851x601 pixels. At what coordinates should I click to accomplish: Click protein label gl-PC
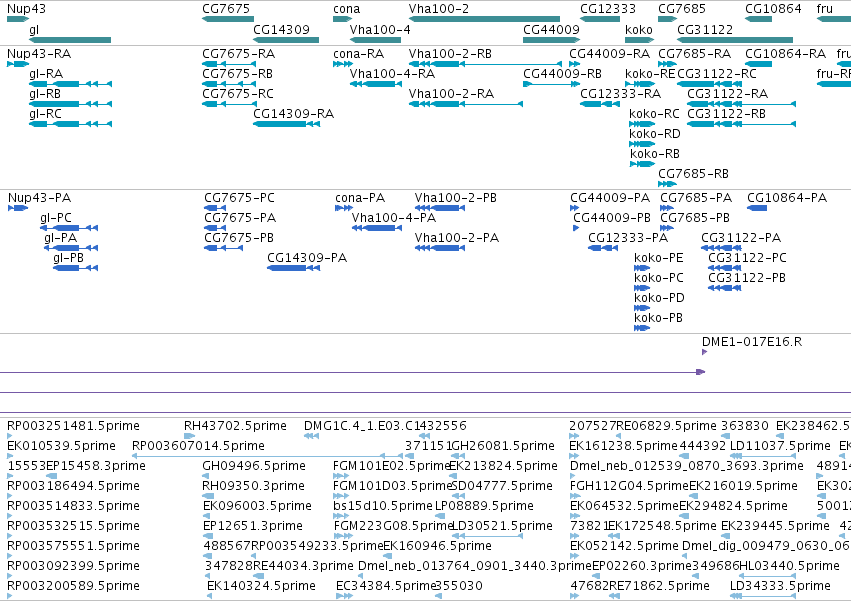point(56,218)
